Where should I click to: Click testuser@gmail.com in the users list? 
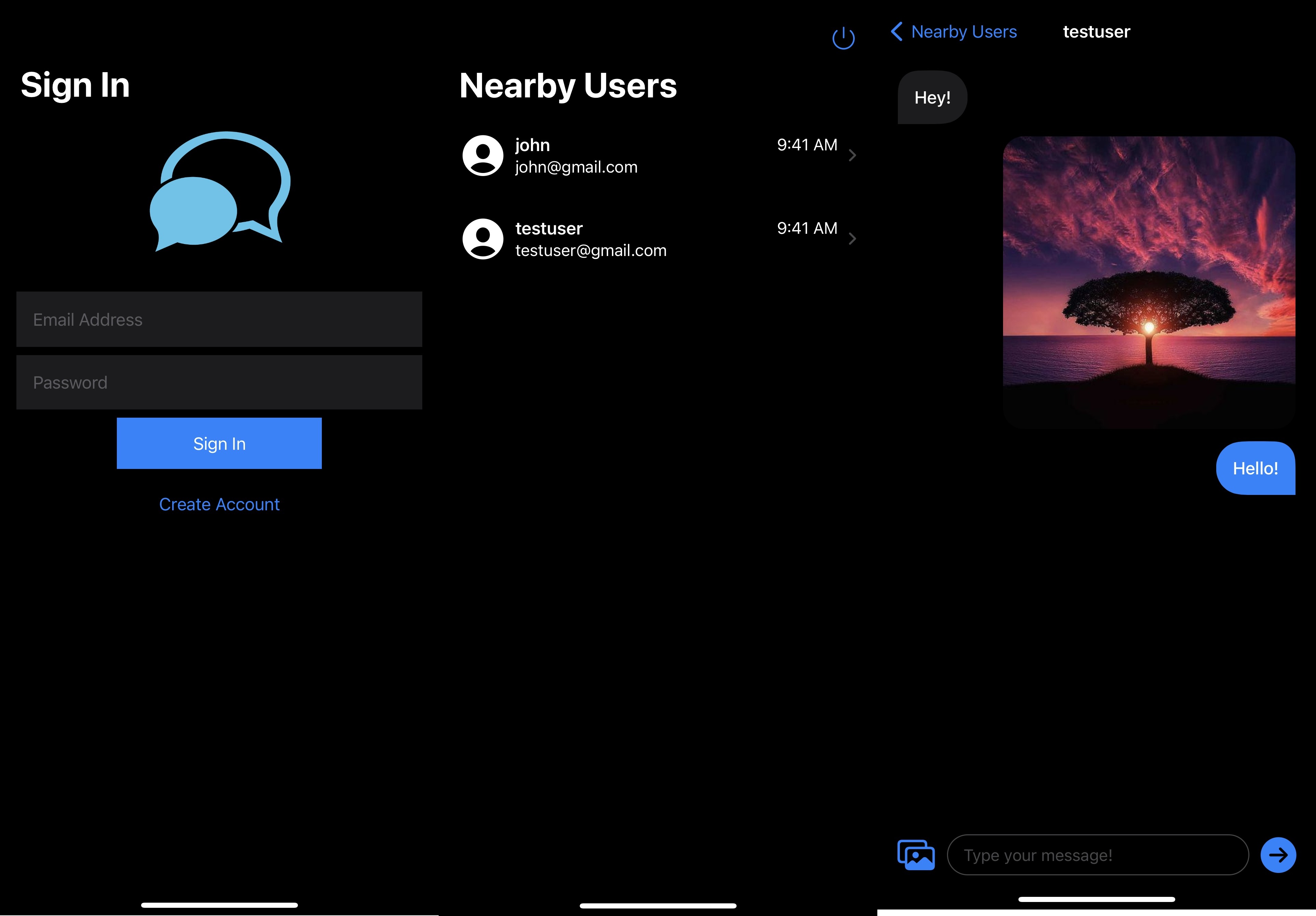click(591, 251)
